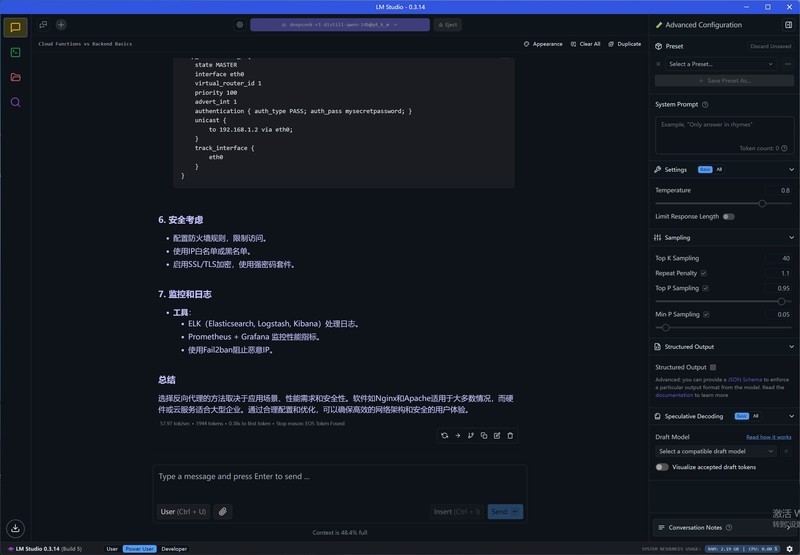Regenerate the assistant response
The height and width of the screenshot is (555, 800).
tap(444, 436)
